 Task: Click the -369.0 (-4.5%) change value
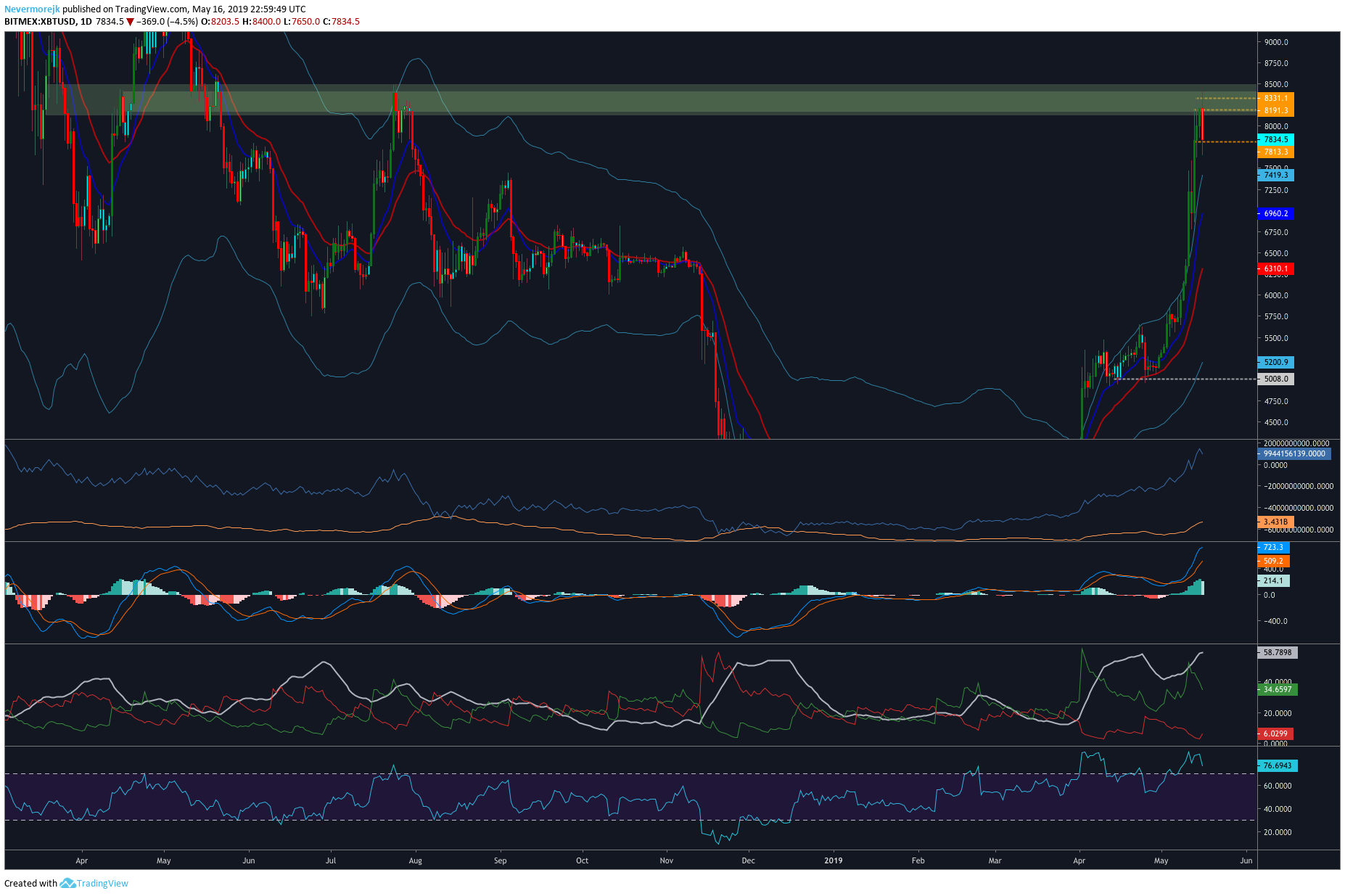pos(168,22)
